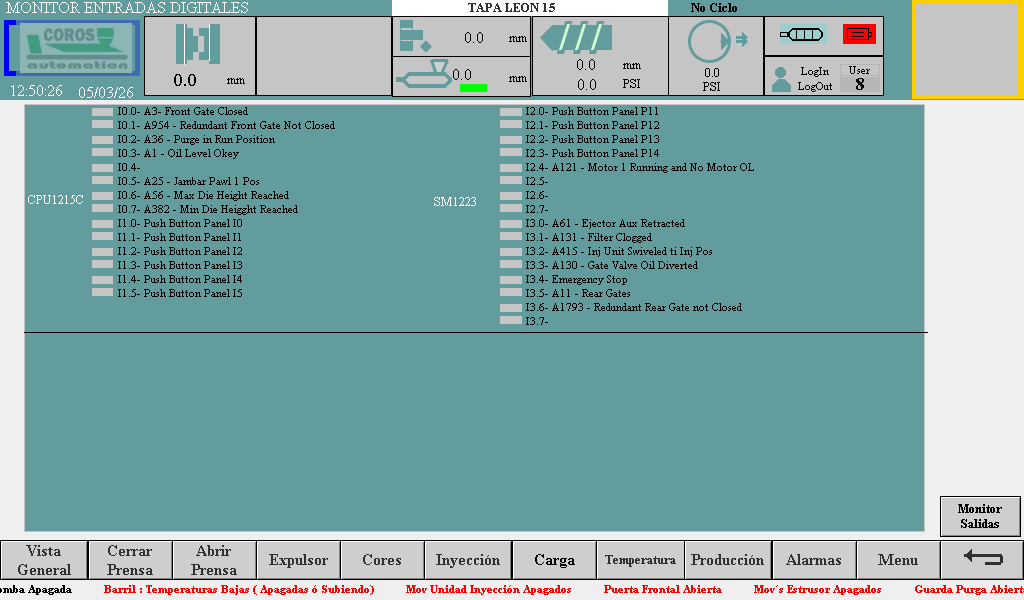Viewport: 1024px width, 600px height.
Task: Click the I3.1 Filter Clogged indicator
Action: pyautogui.click(x=510, y=238)
